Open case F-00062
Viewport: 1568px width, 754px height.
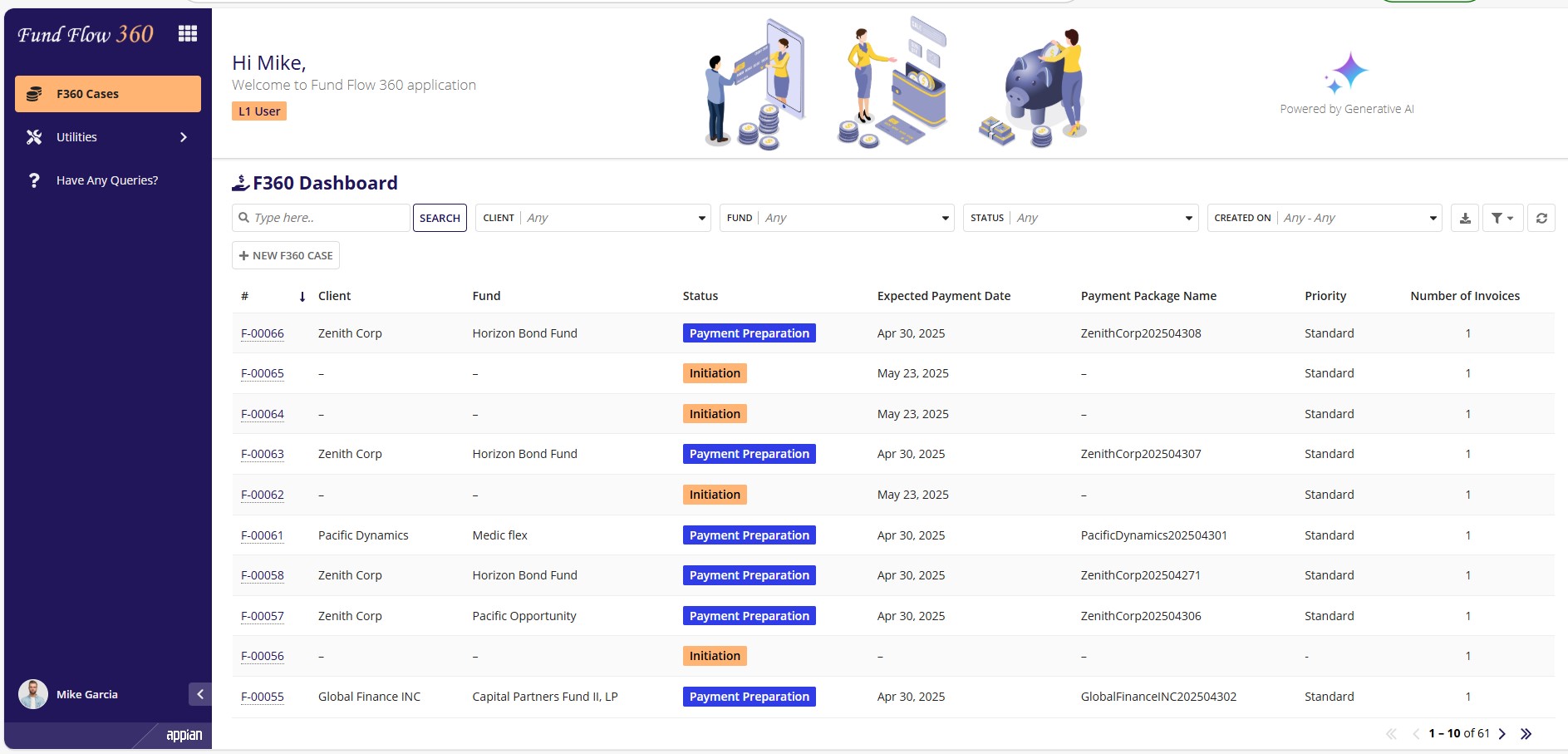click(x=263, y=495)
